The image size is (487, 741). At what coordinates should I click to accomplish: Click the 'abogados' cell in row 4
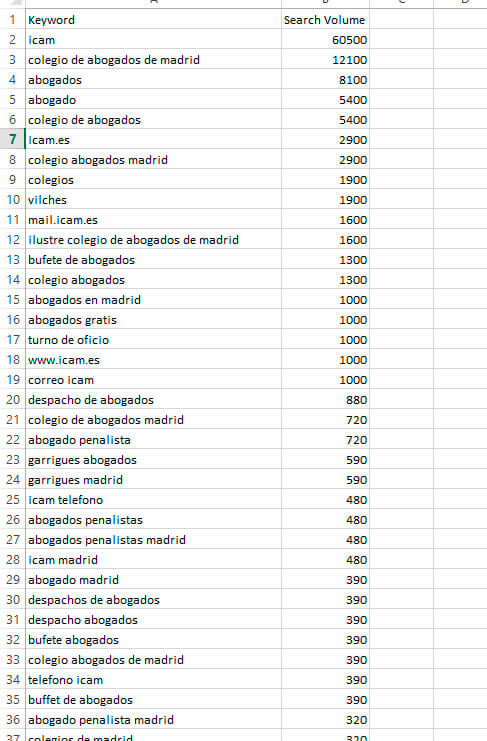tap(153, 80)
